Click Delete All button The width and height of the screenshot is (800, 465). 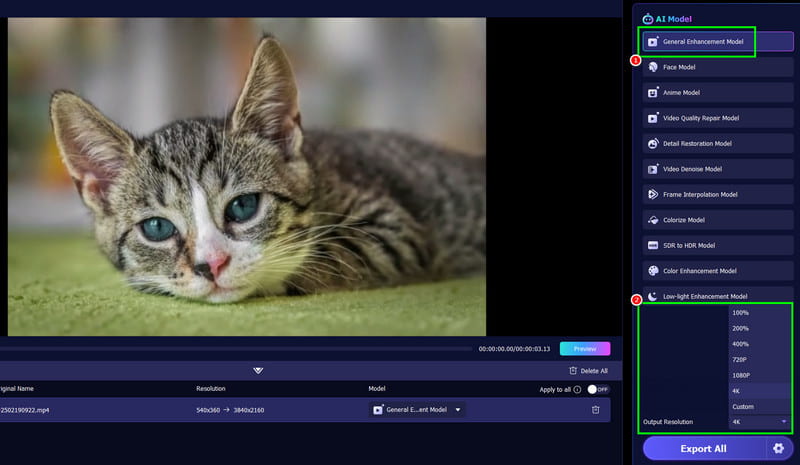pyautogui.click(x=588, y=371)
